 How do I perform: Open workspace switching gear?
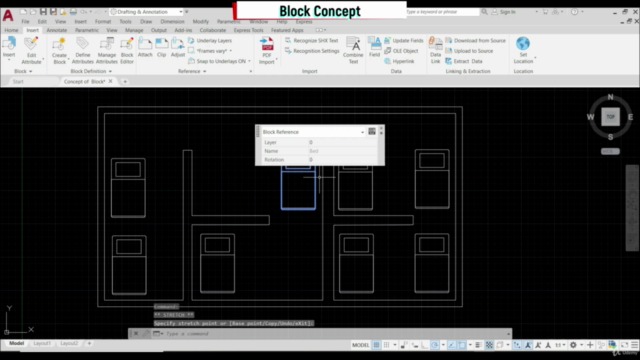(x=573, y=345)
